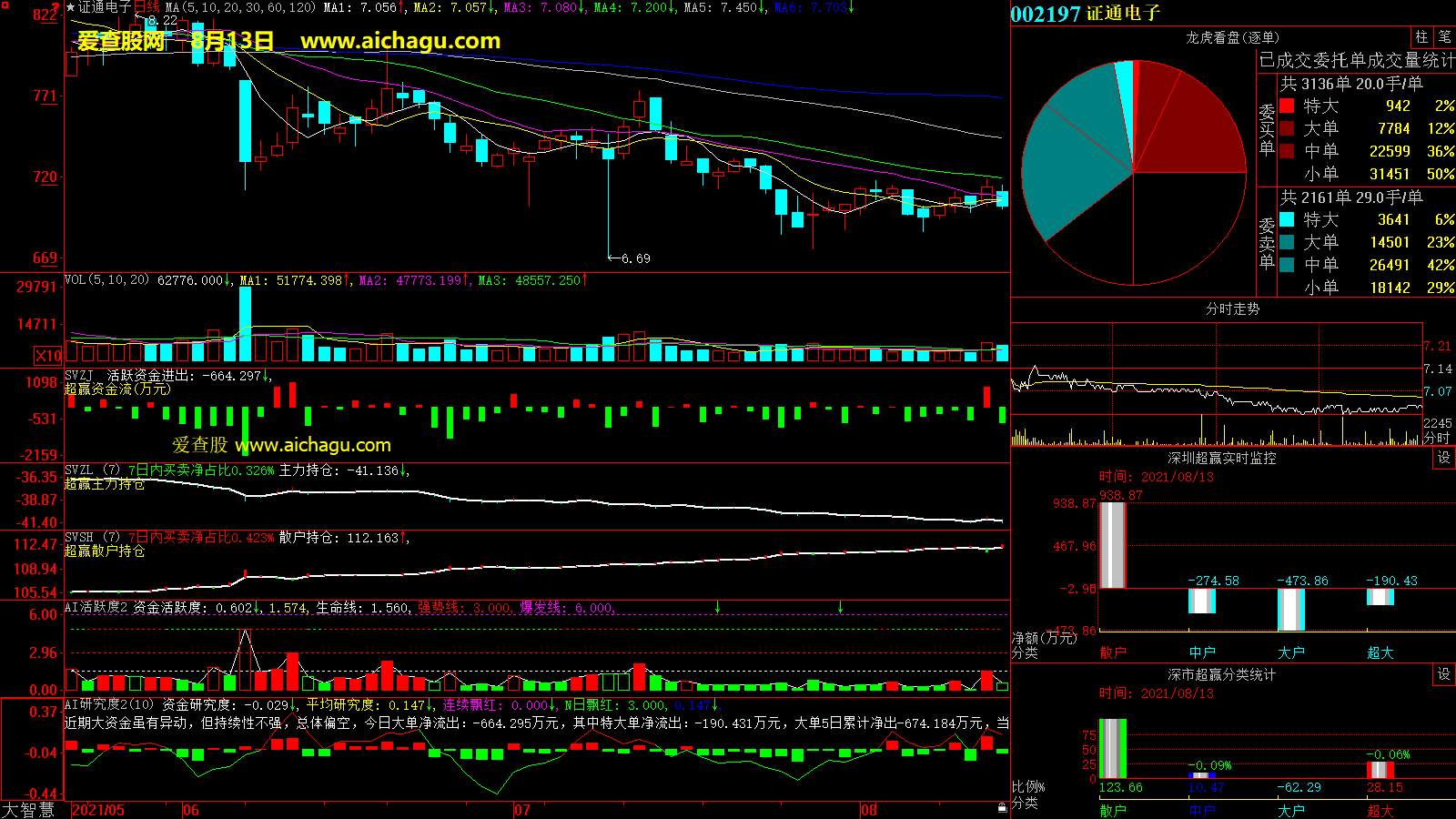Click the 6.69 lowest price annotation
The image size is (1456, 819).
[x=635, y=258]
